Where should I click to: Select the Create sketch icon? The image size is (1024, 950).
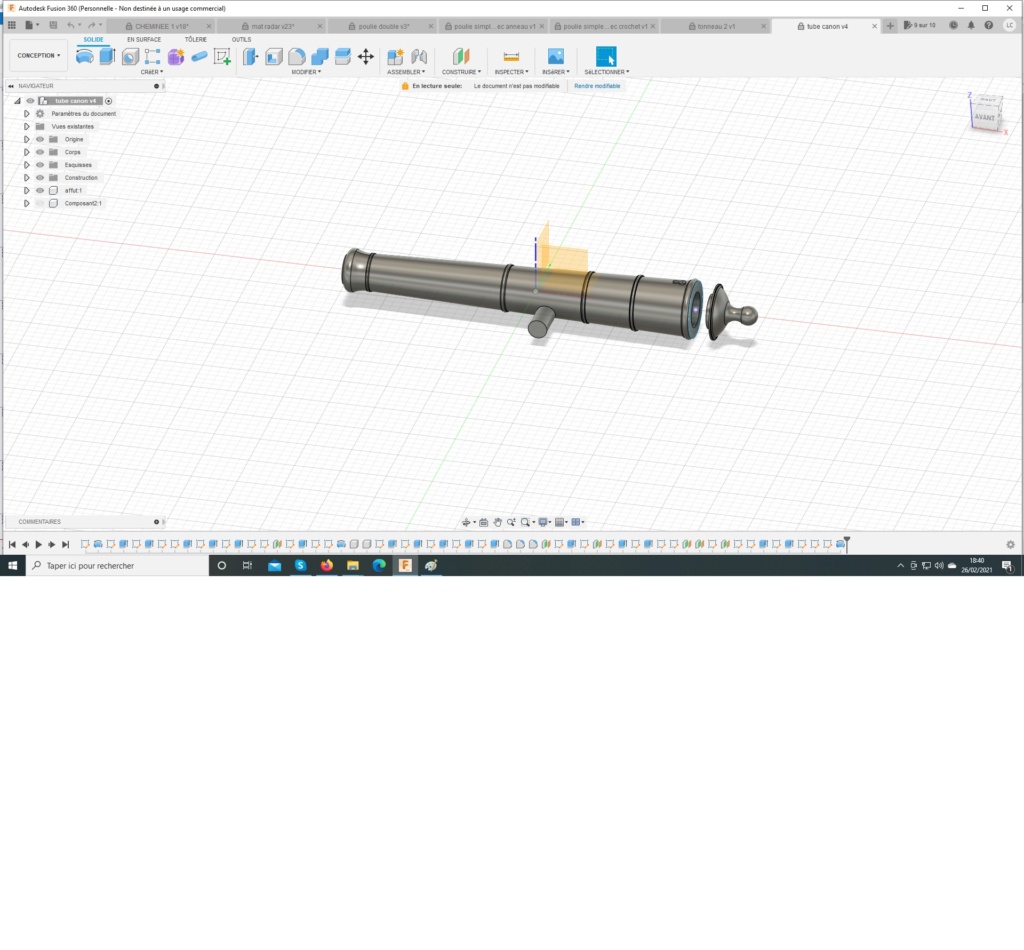[222, 57]
